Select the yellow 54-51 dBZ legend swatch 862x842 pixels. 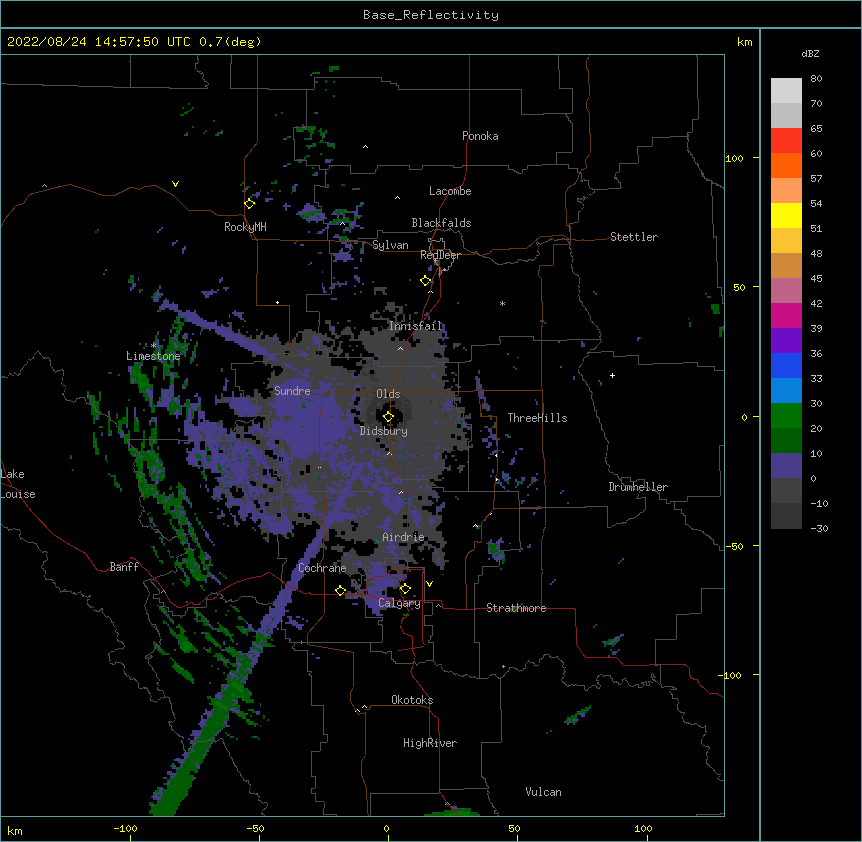pyautogui.click(x=786, y=215)
